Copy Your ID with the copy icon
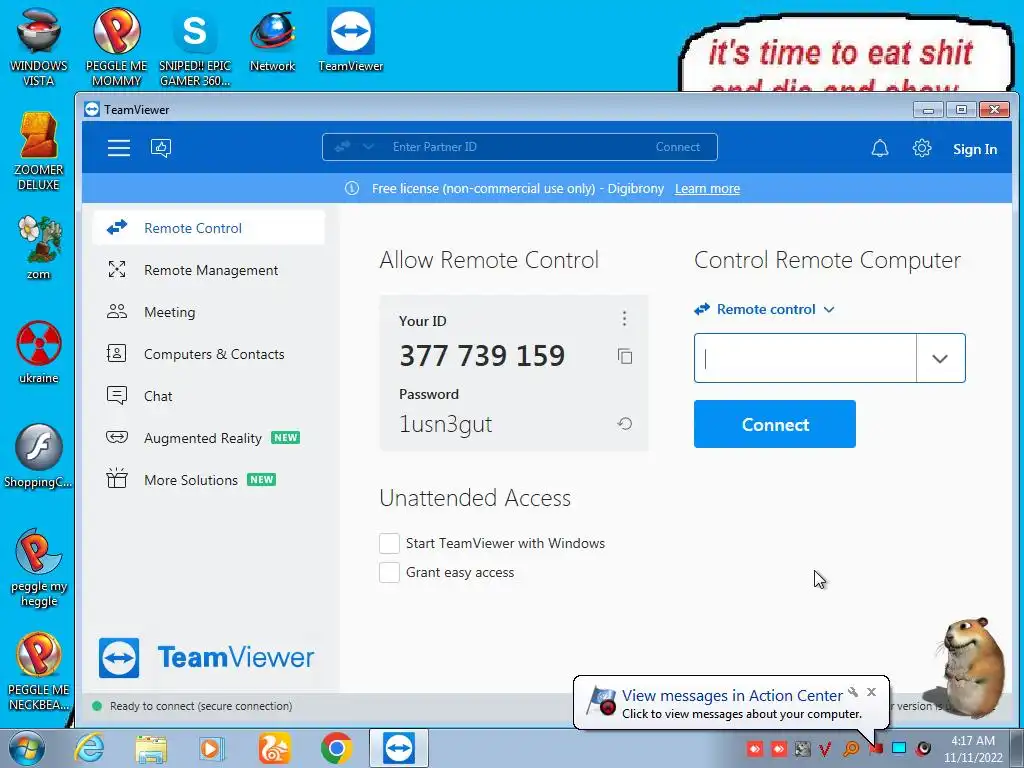Screen dimensions: 1024x768 625,356
